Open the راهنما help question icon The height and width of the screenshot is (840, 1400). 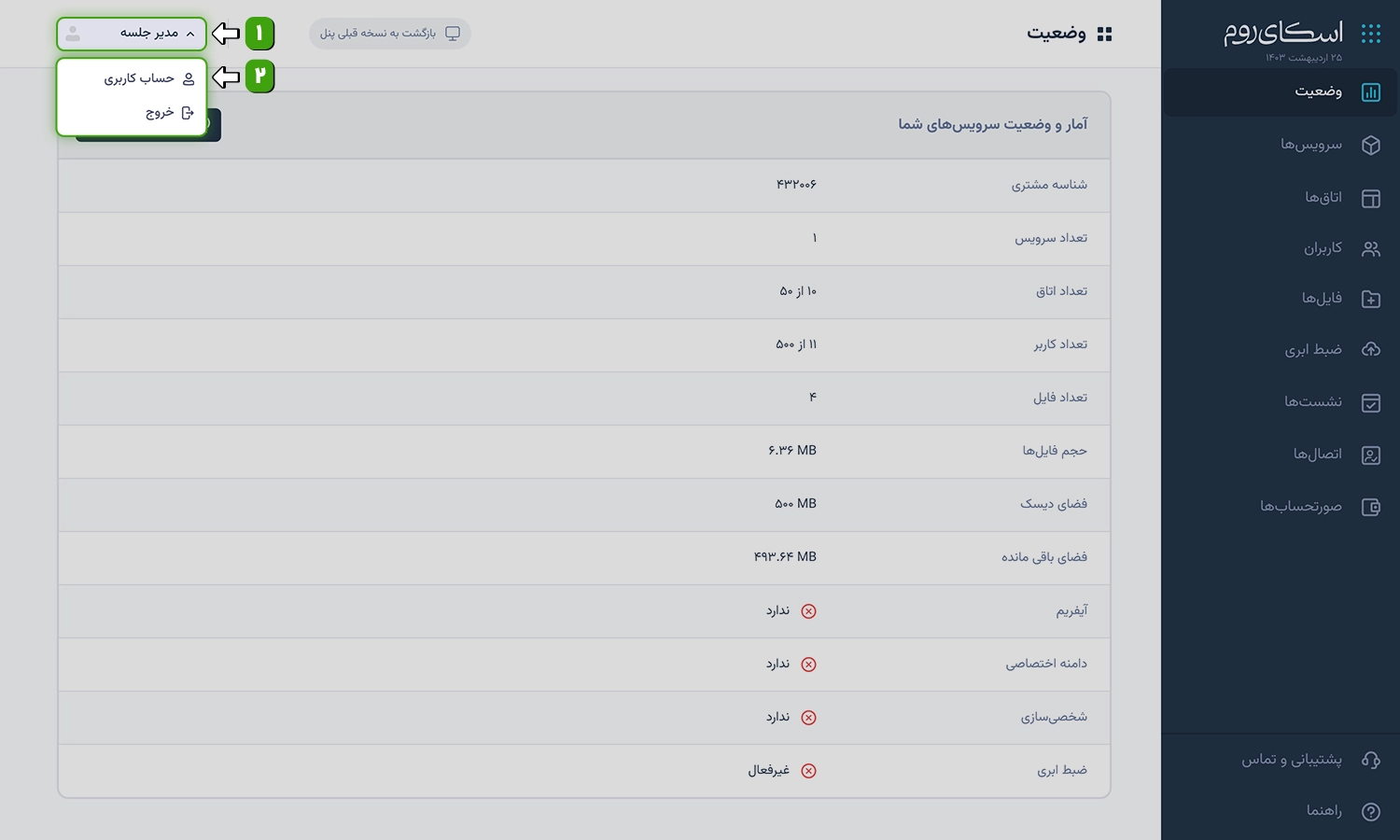pyautogui.click(x=1370, y=811)
